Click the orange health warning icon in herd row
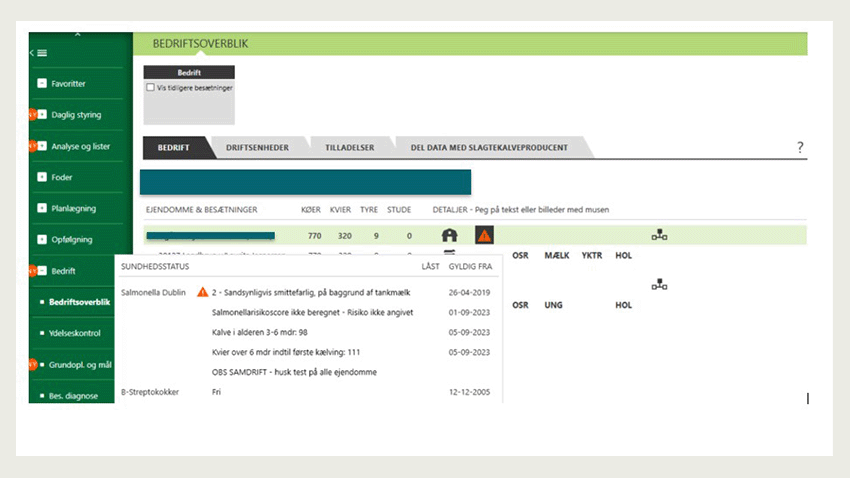850x478 pixels. [484, 236]
